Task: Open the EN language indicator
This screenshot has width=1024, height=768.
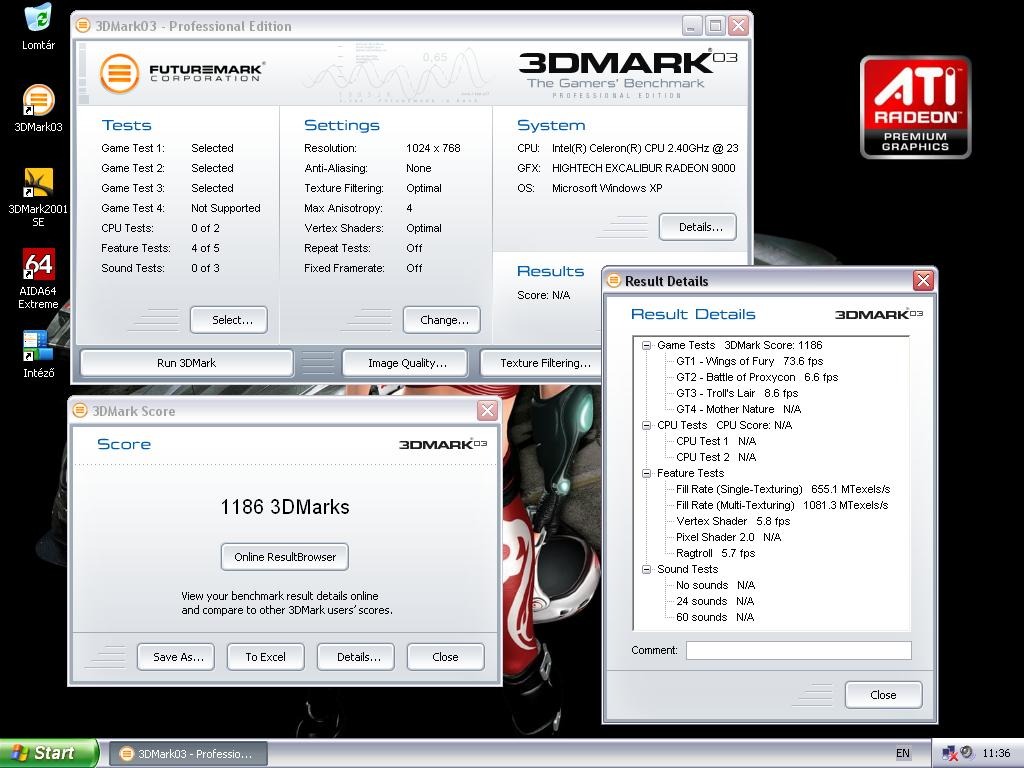Action: pos(903,753)
